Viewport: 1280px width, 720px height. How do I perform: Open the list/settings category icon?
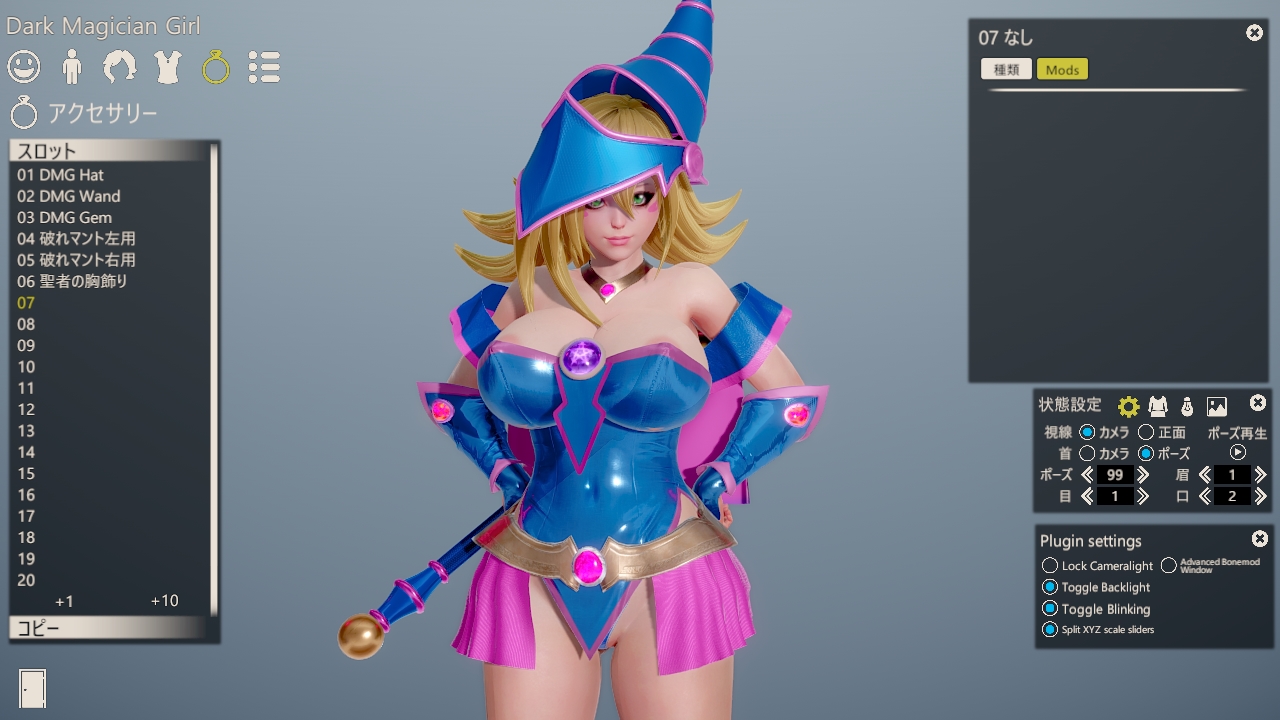click(264, 67)
